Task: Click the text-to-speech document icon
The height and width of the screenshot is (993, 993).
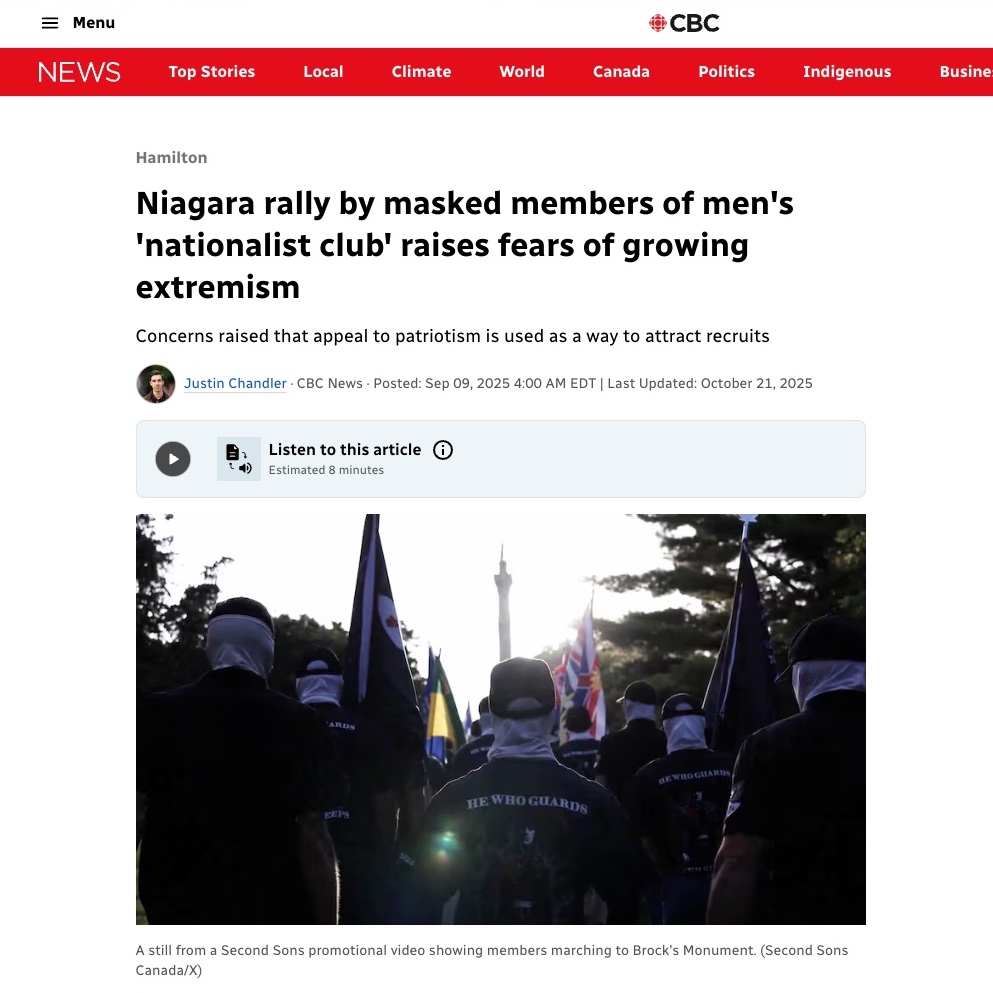Action: (239, 459)
